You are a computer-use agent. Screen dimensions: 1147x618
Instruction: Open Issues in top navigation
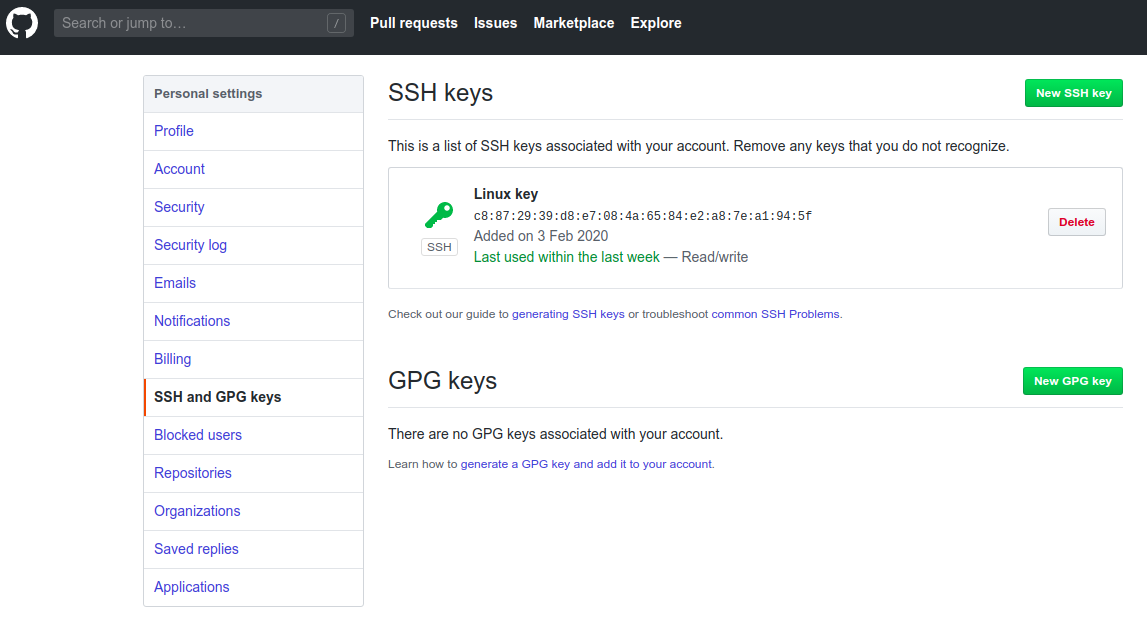(495, 23)
